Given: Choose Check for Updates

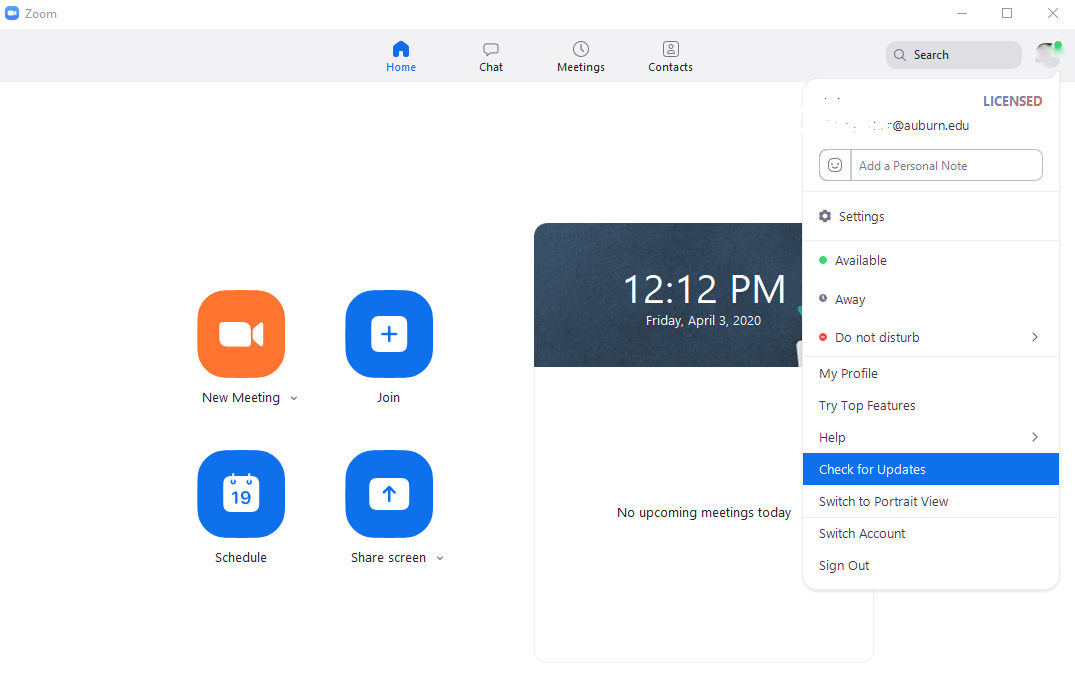Looking at the screenshot, I should point(930,469).
